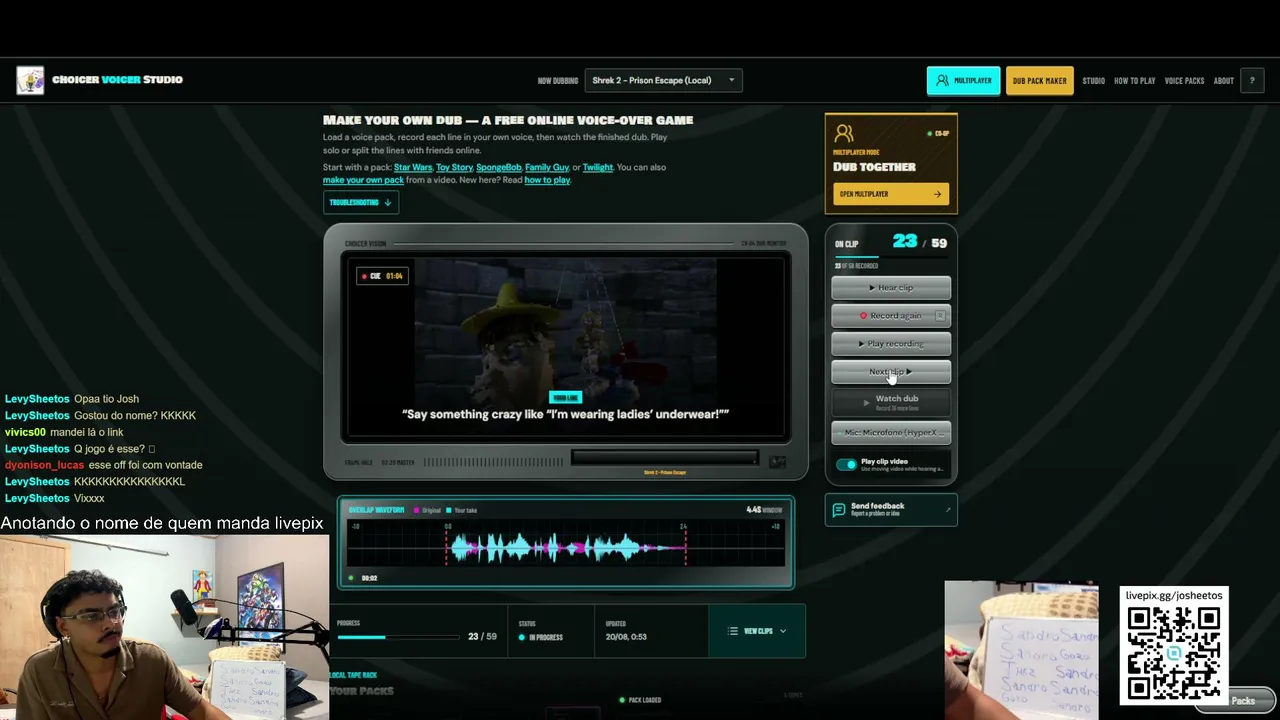Screen dimensions: 1280x720
Task: Go to the Studio menu item
Action: 1094,81
